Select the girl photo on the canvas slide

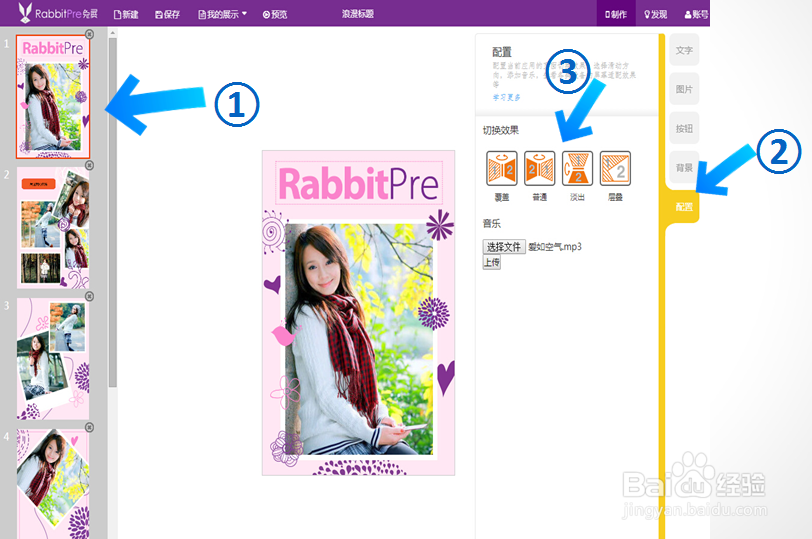coord(358,340)
